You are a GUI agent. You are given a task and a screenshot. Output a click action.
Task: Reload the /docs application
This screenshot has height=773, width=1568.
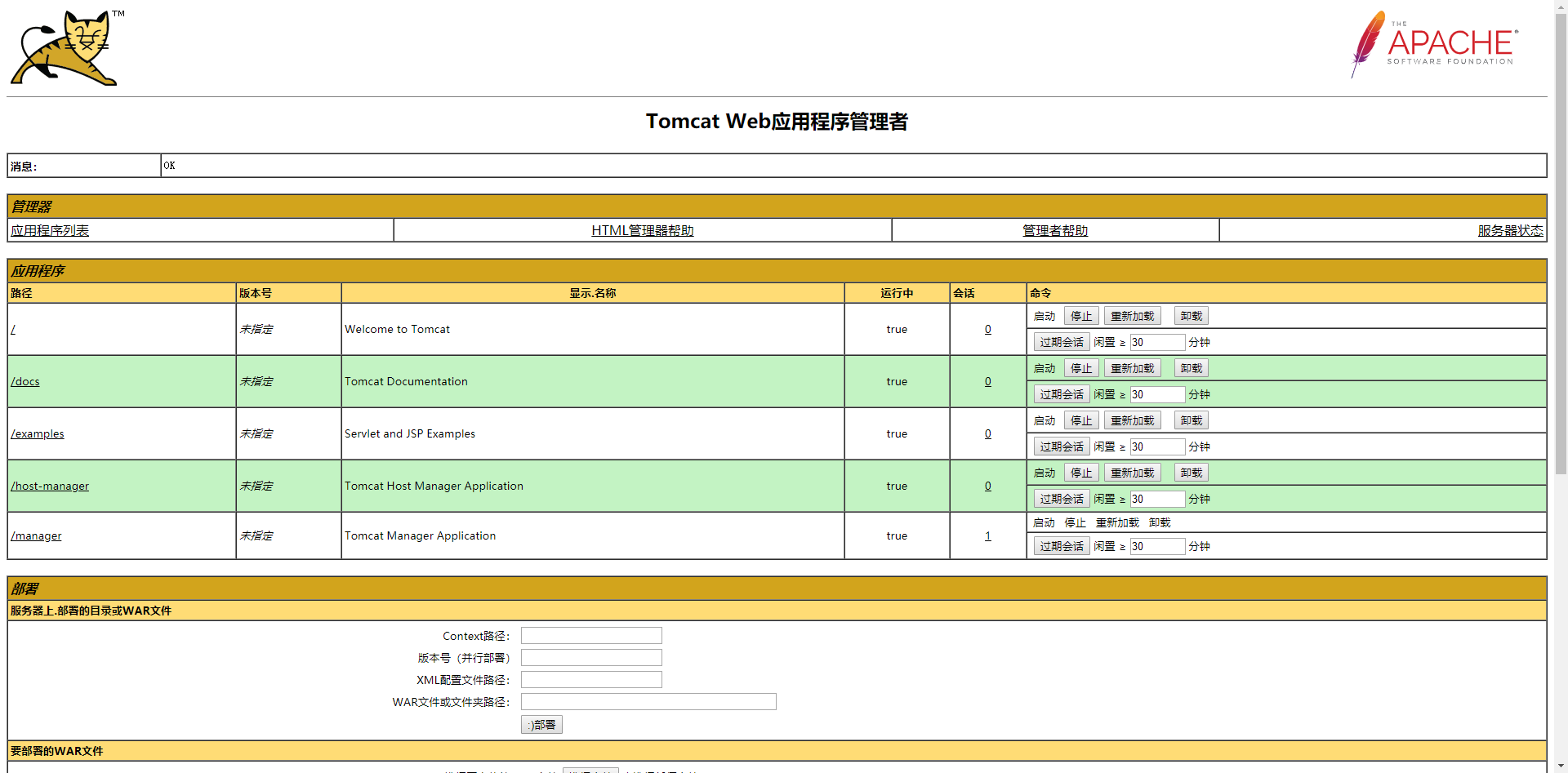point(1132,367)
